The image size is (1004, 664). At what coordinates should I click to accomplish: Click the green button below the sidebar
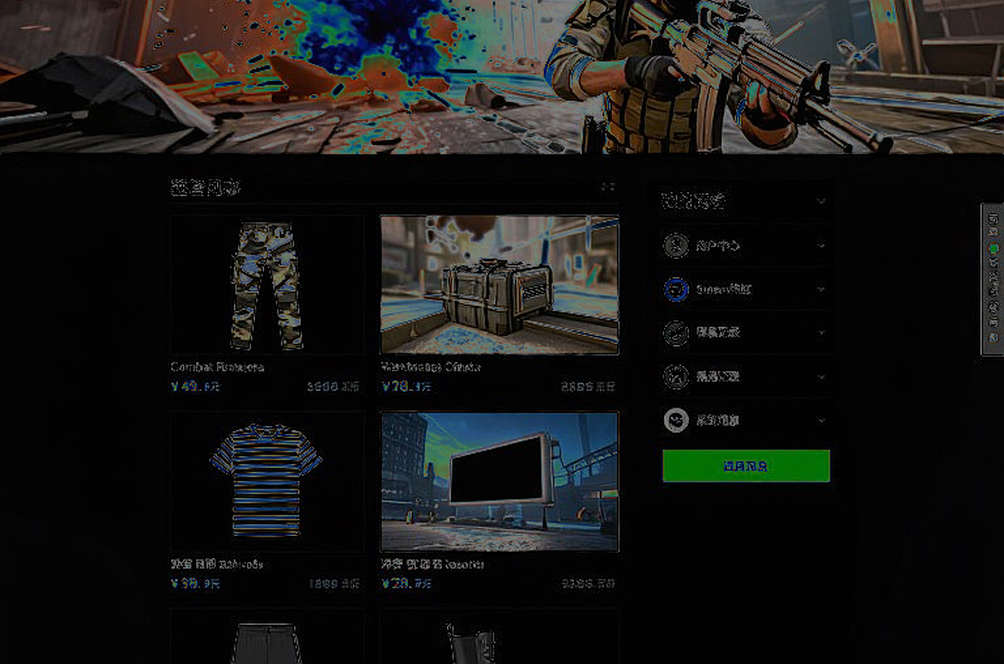[x=746, y=466]
